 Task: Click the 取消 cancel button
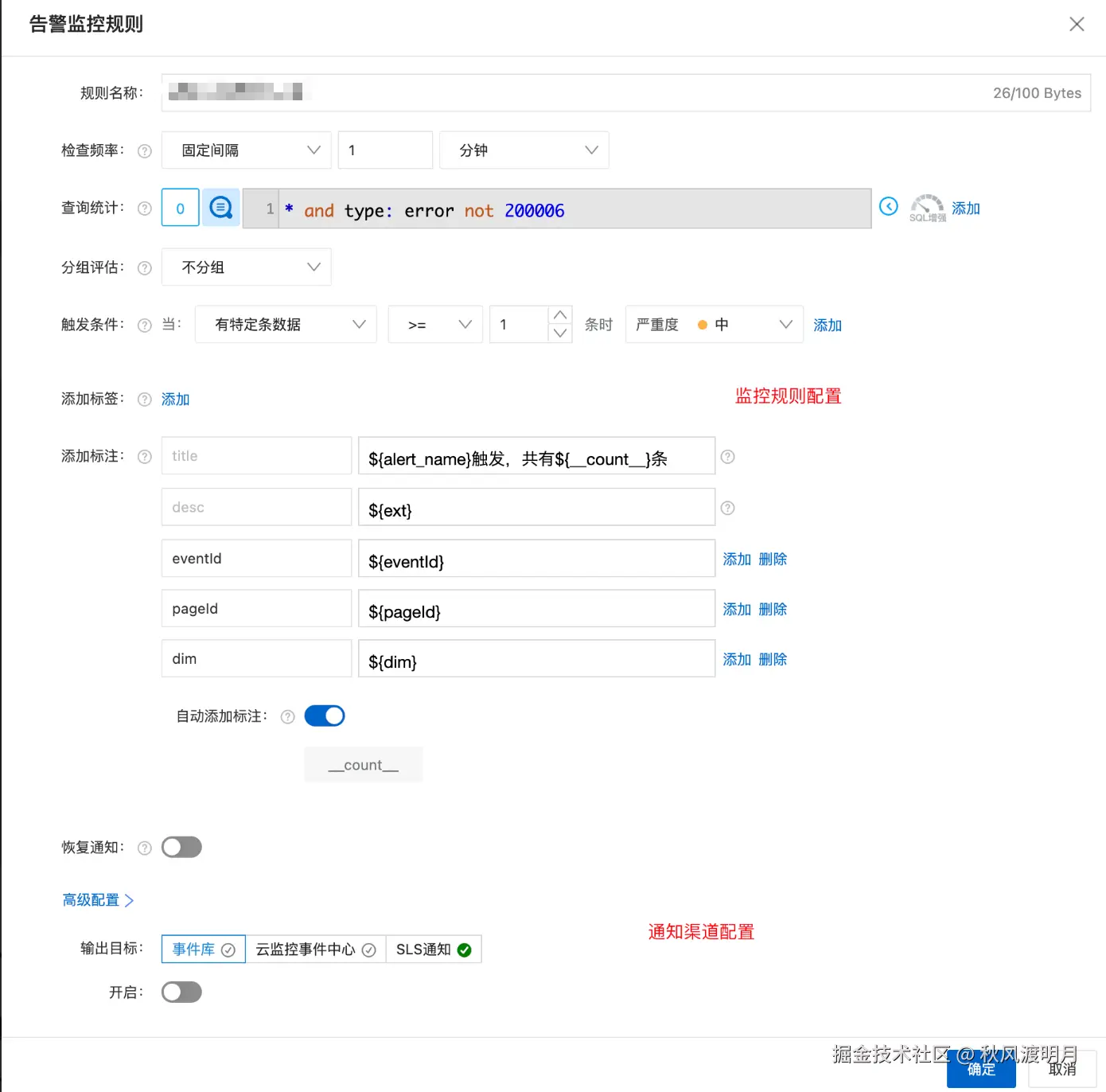click(x=1062, y=1070)
